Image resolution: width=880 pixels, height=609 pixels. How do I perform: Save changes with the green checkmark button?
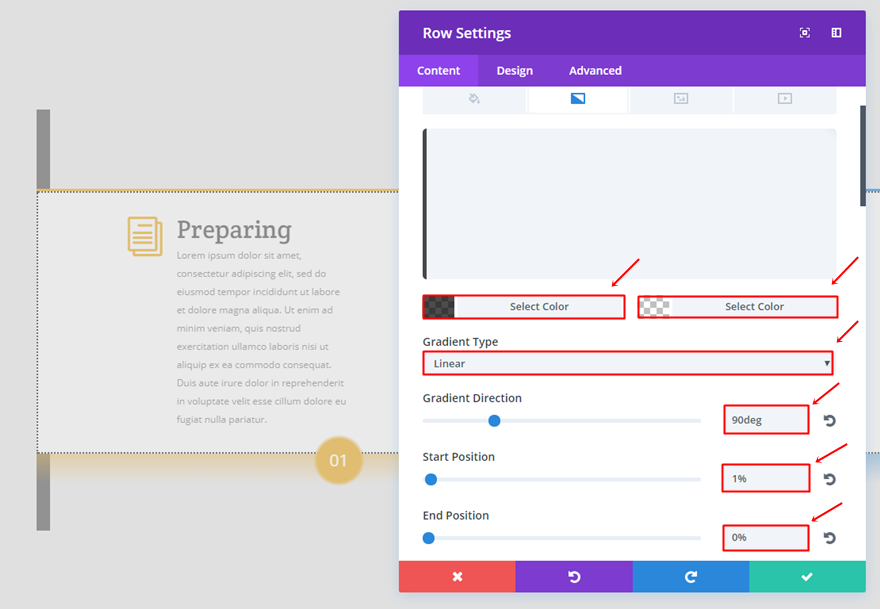(x=807, y=576)
